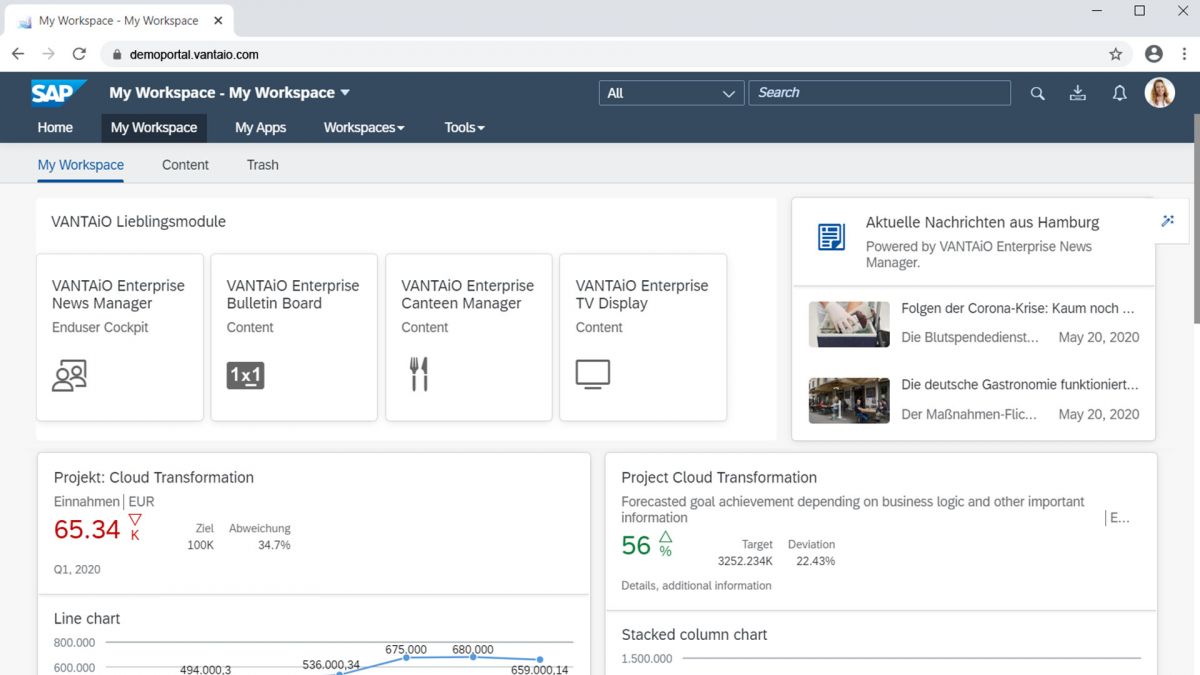1200x675 pixels.
Task: Click the Target 3252.234K value
Action: [x=745, y=562]
